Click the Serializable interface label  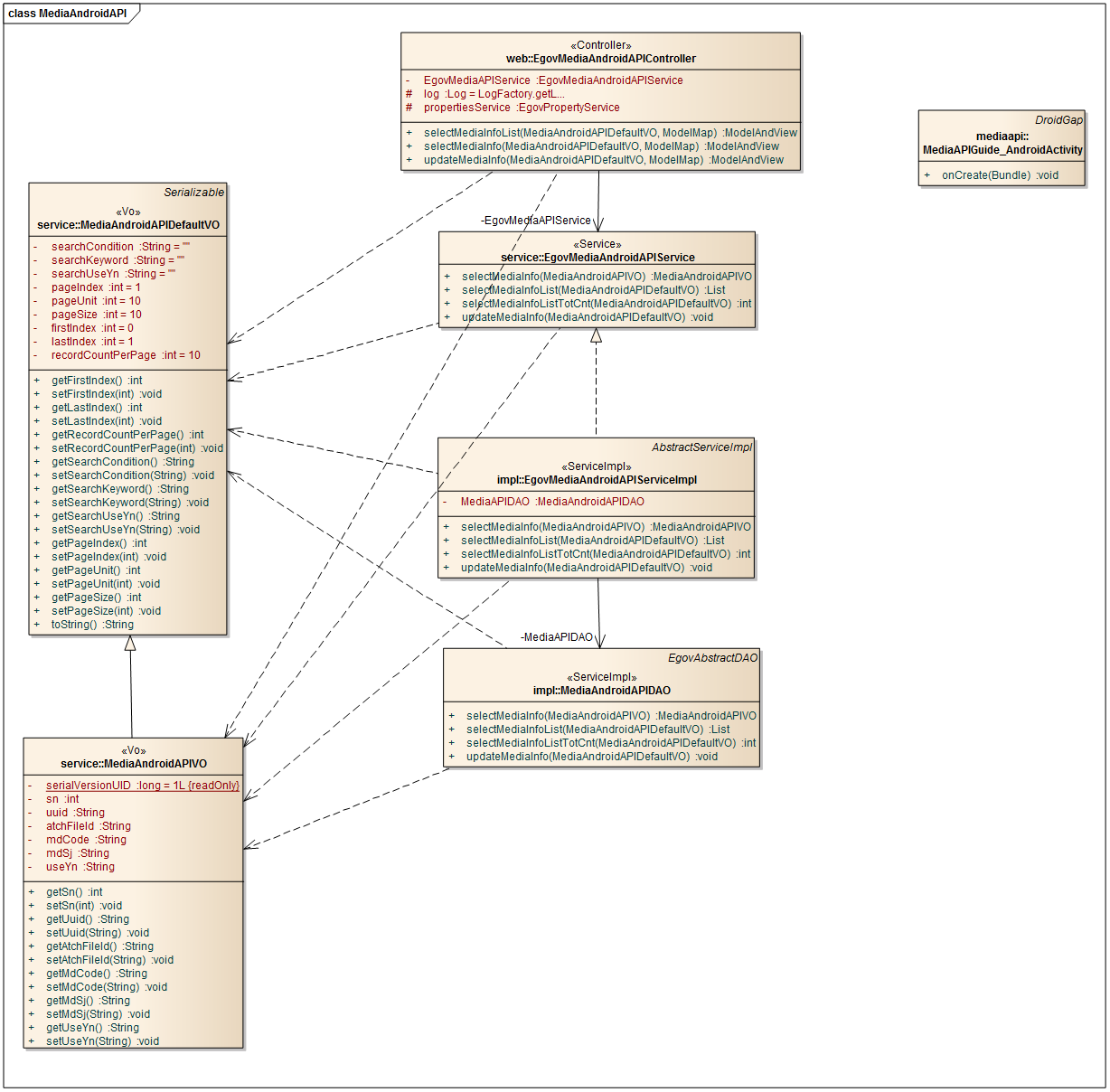coord(193,193)
